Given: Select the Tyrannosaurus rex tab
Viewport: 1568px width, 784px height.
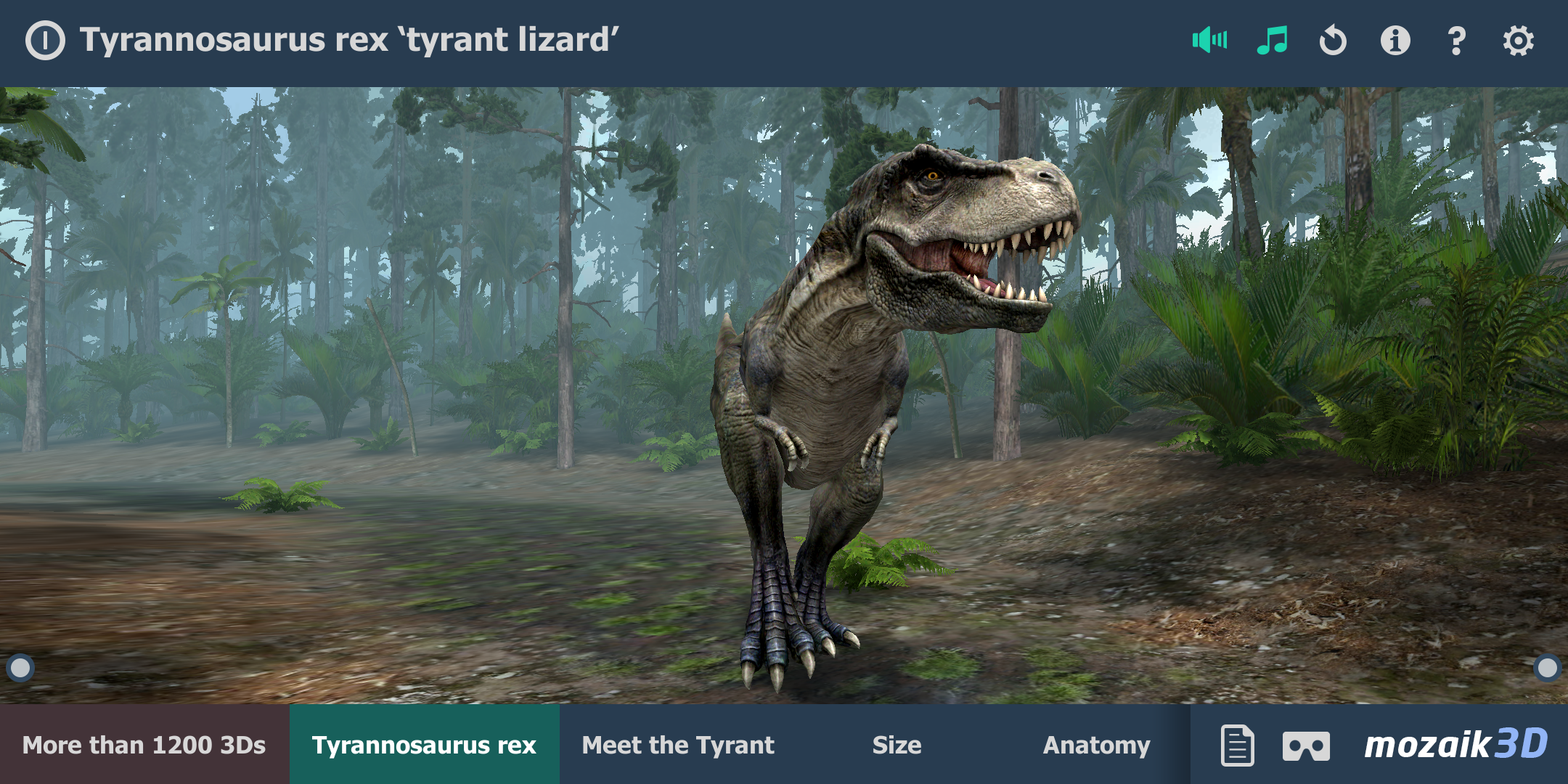Looking at the screenshot, I should click(x=425, y=744).
